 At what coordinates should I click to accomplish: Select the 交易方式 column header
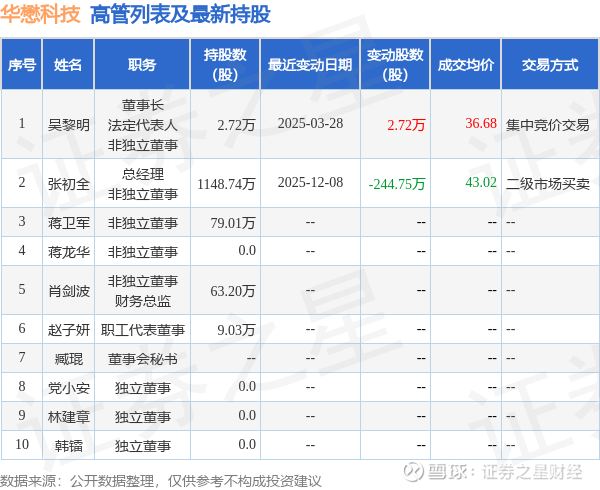coord(550,65)
